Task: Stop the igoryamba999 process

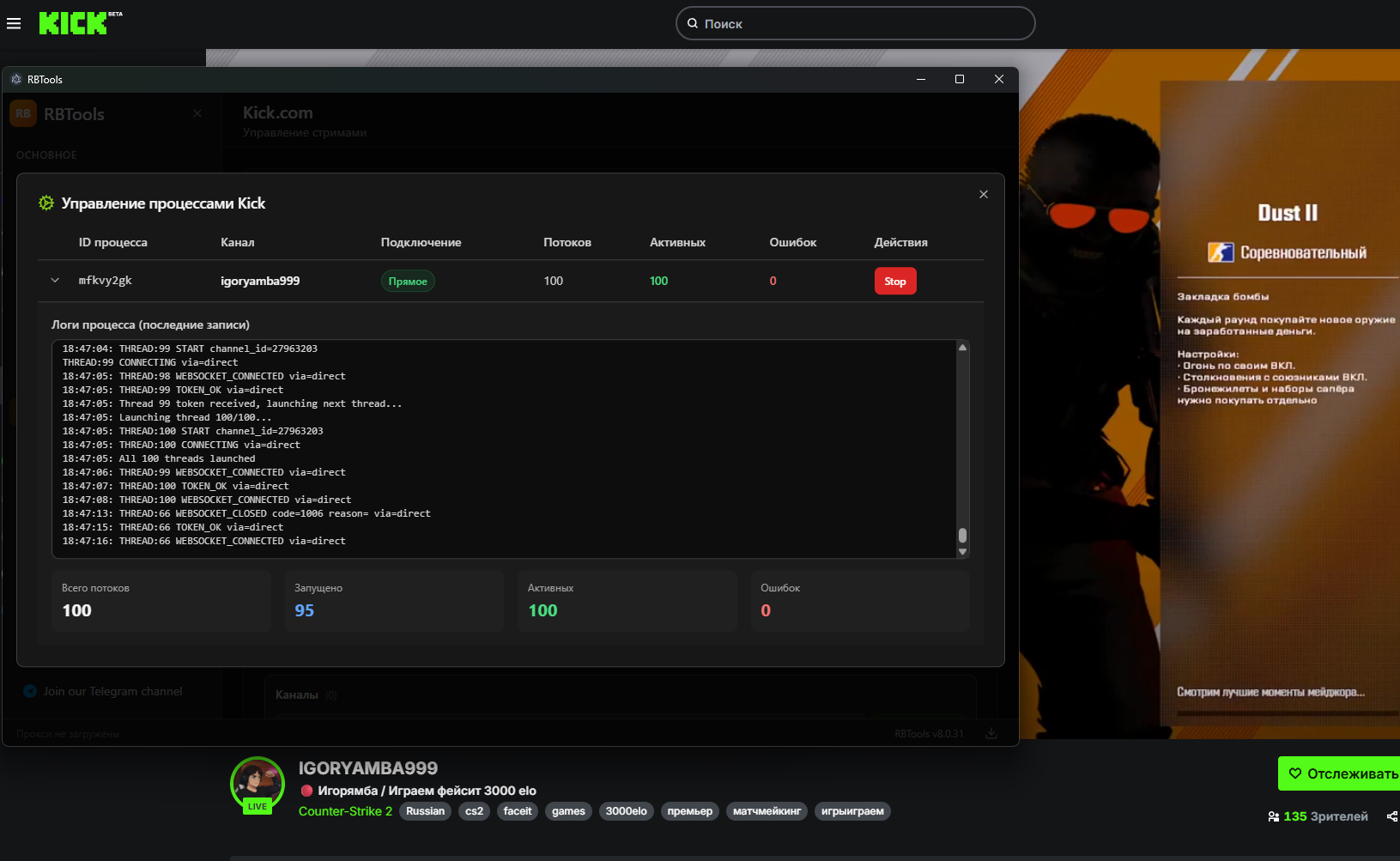Action: click(x=894, y=282)
